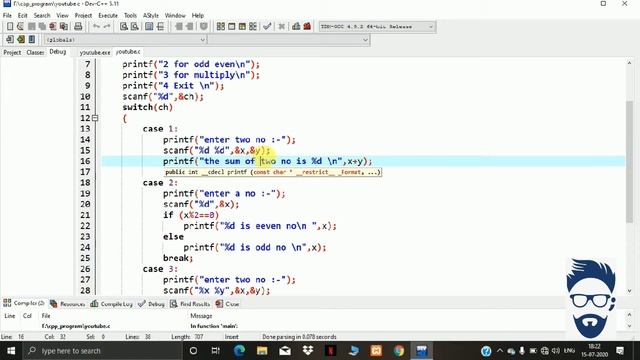The image size is (640, 360).
Task: Click the Windows Start button
Action: pyautogui.click(x=11, y=351)
